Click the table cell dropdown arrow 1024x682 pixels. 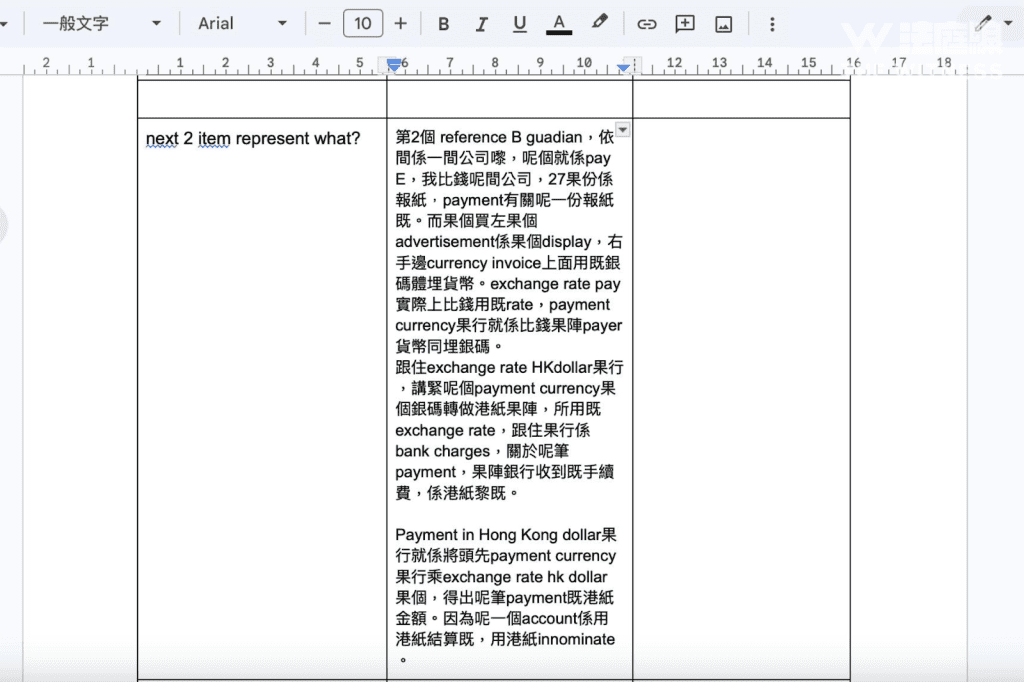623,130
